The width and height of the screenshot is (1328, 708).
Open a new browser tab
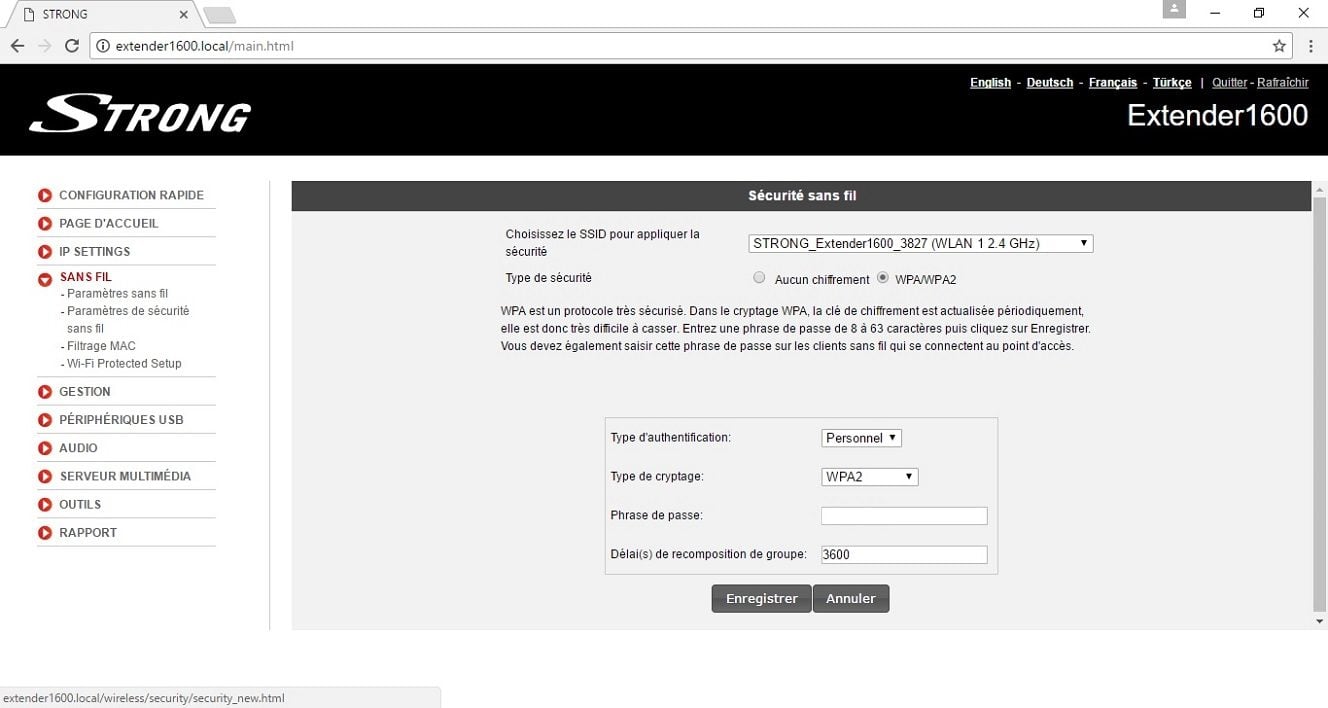[x=219, y=15]
